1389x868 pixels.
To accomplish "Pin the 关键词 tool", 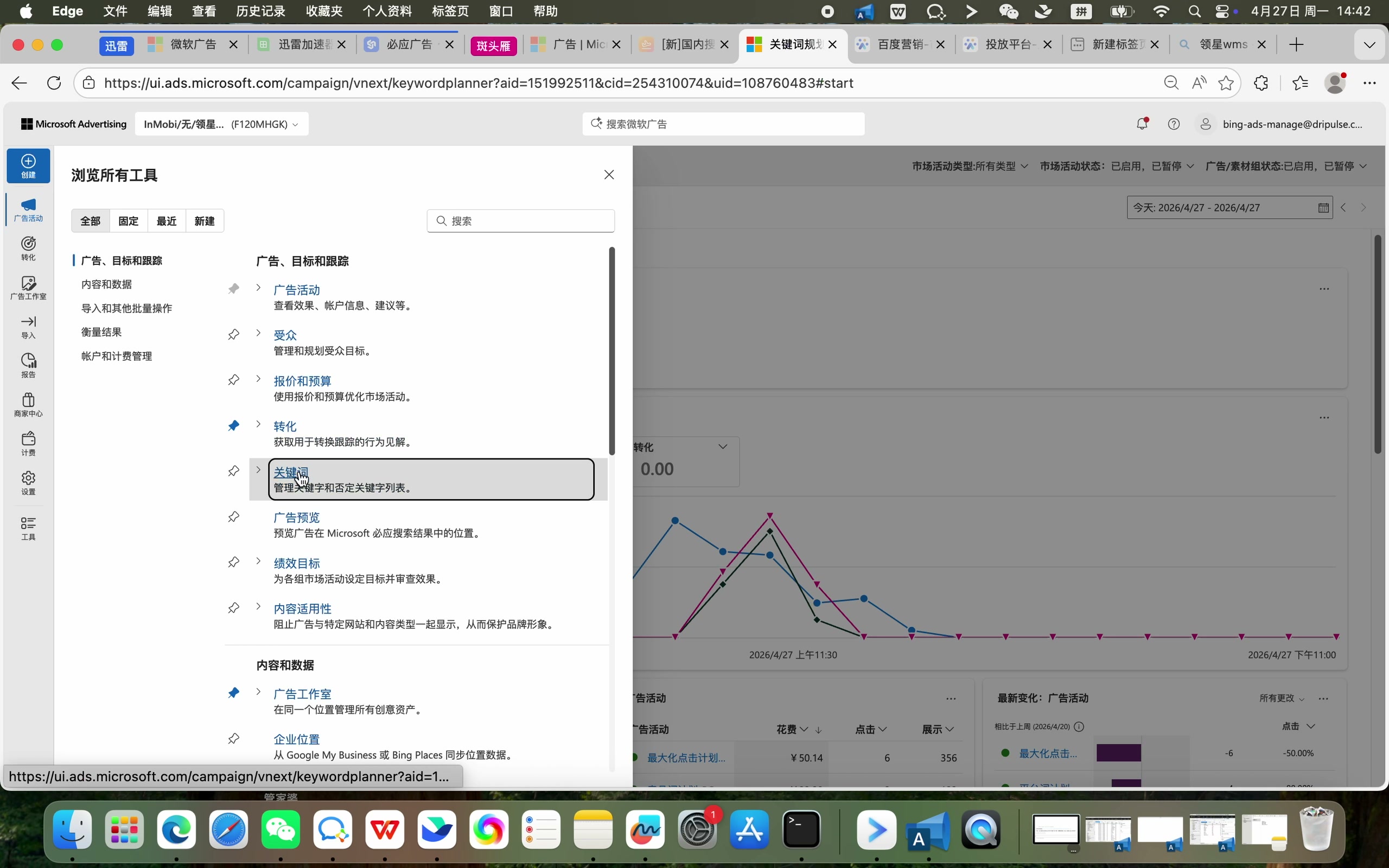I will pyautogui.click(x=234, y=471).
